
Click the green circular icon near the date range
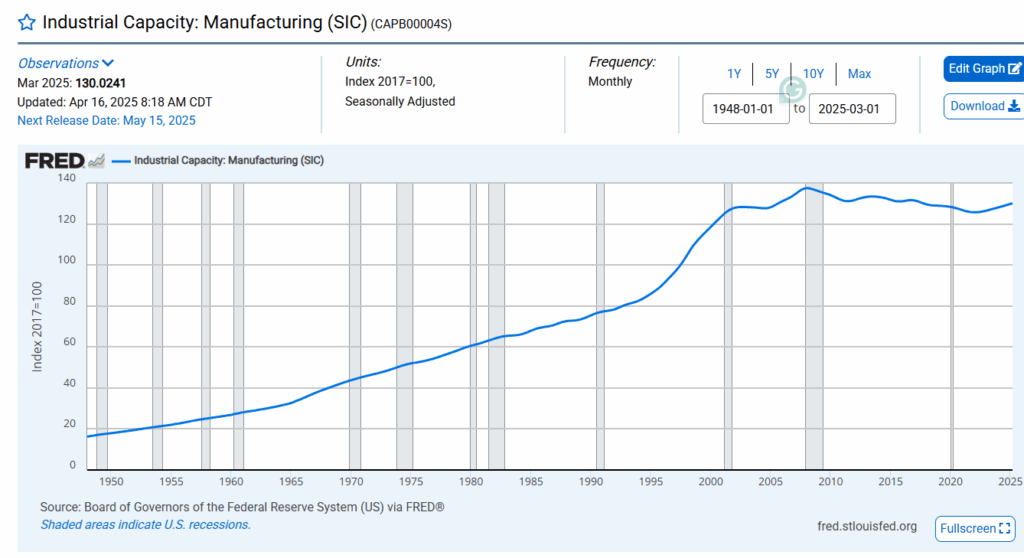(794, 89)
